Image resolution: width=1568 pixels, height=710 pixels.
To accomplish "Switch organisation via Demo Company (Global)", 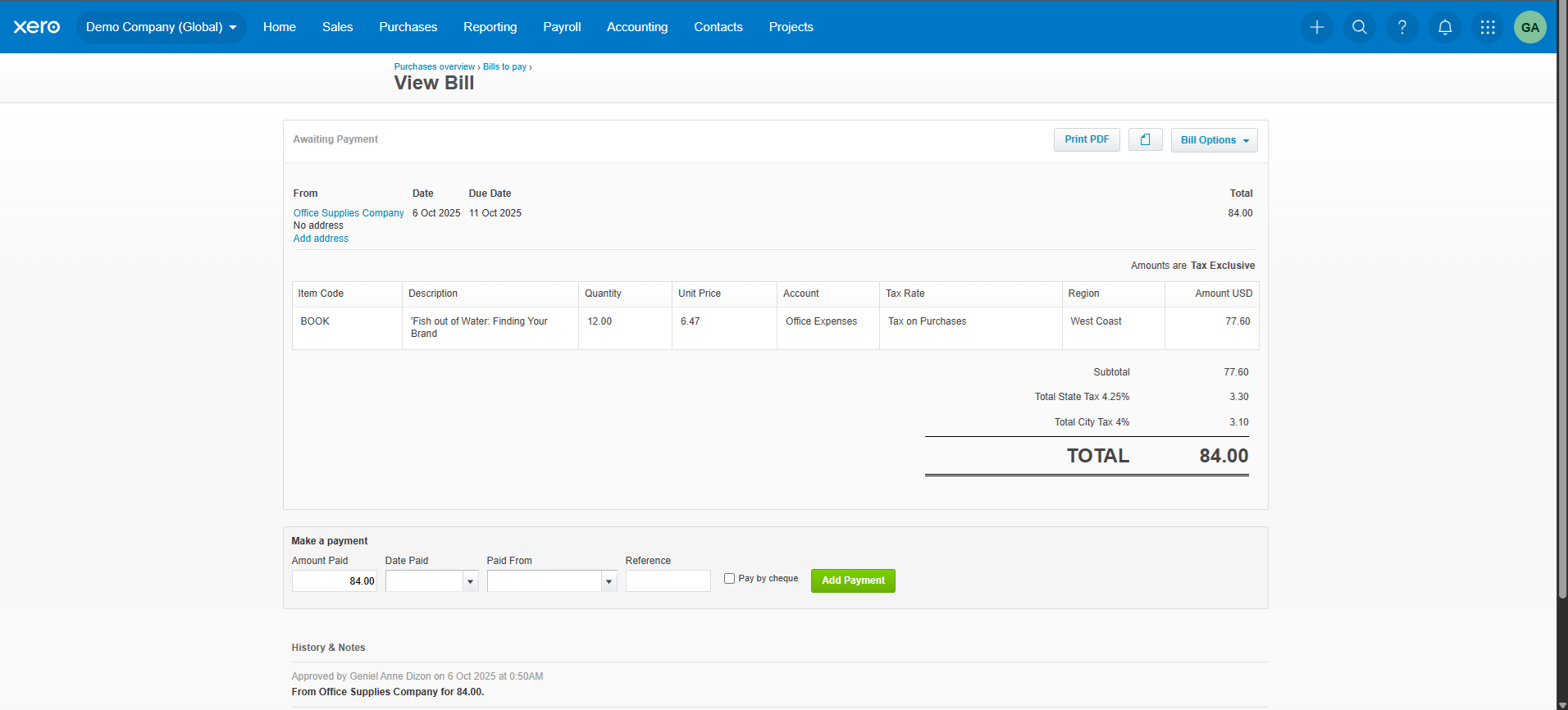I will (161, 27).
